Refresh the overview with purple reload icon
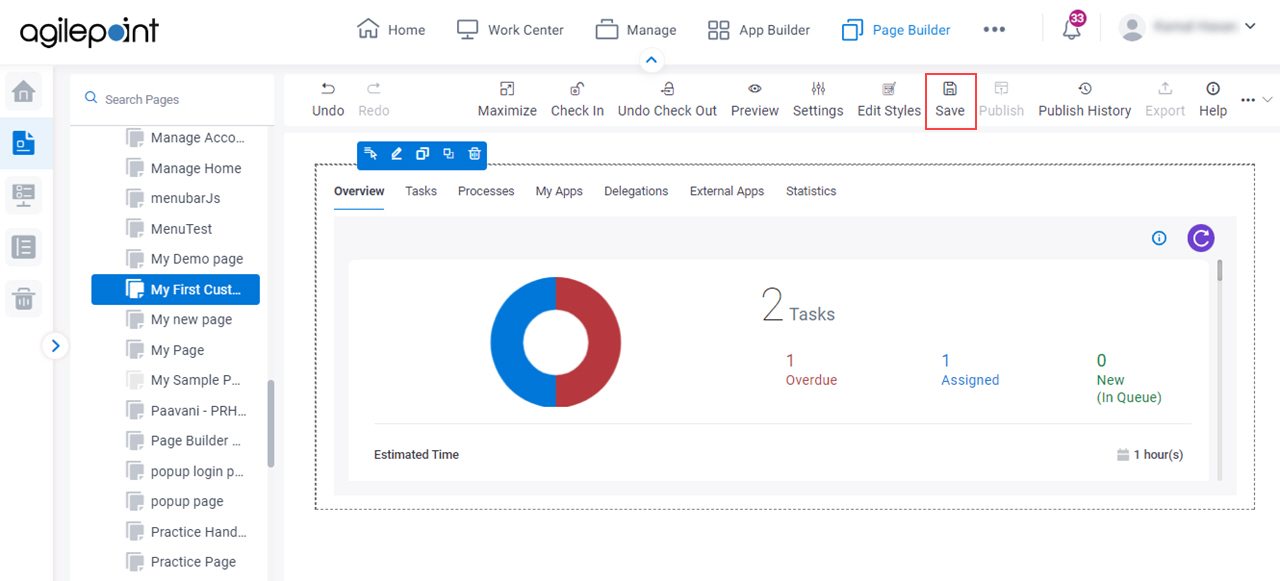Screen dimensions: 1280x581 click(1201, 238)
